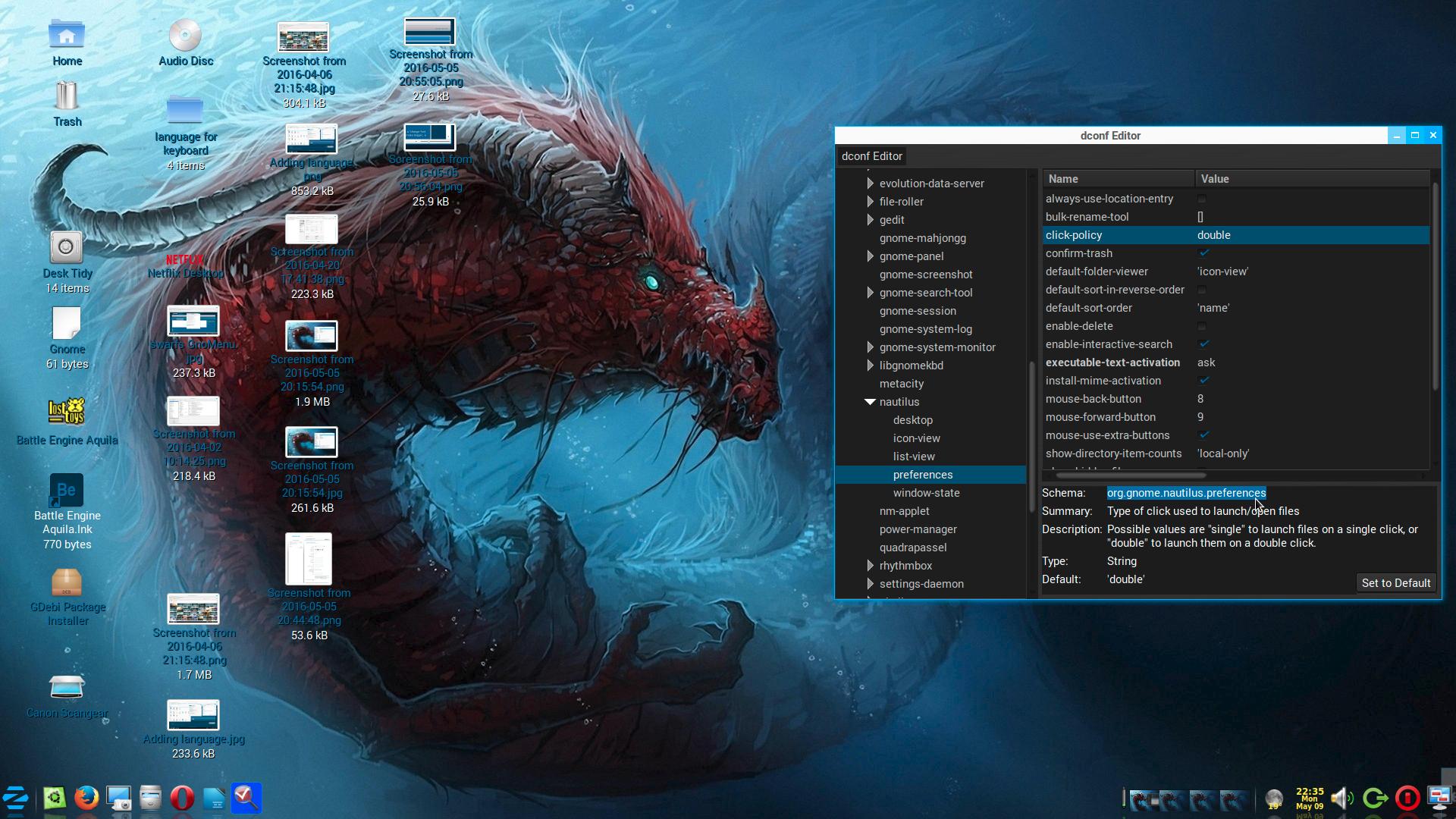This screenshot has width=1456, height=819.
Task: Expand the rhythmbox tree node
Action: click(870, 566)
